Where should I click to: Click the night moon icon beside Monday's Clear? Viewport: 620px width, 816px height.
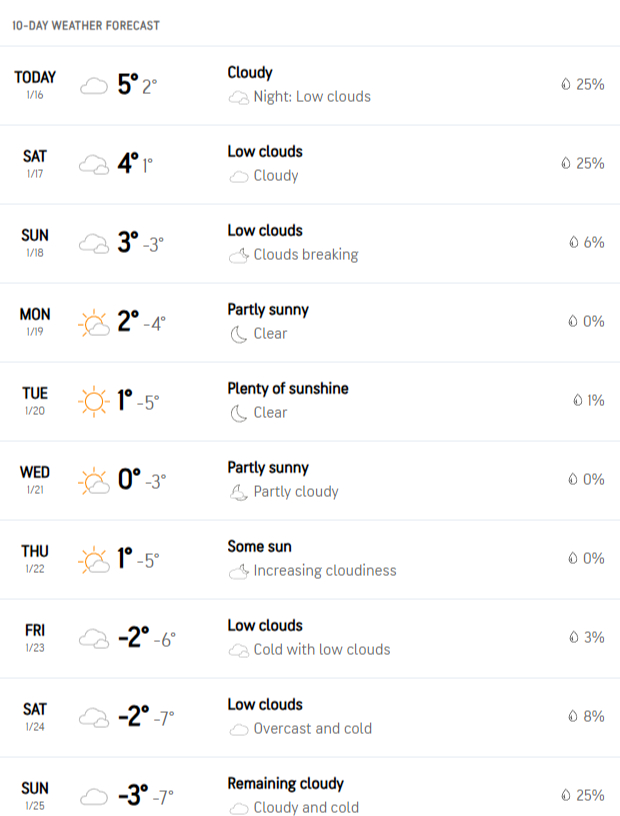[238, 334]
